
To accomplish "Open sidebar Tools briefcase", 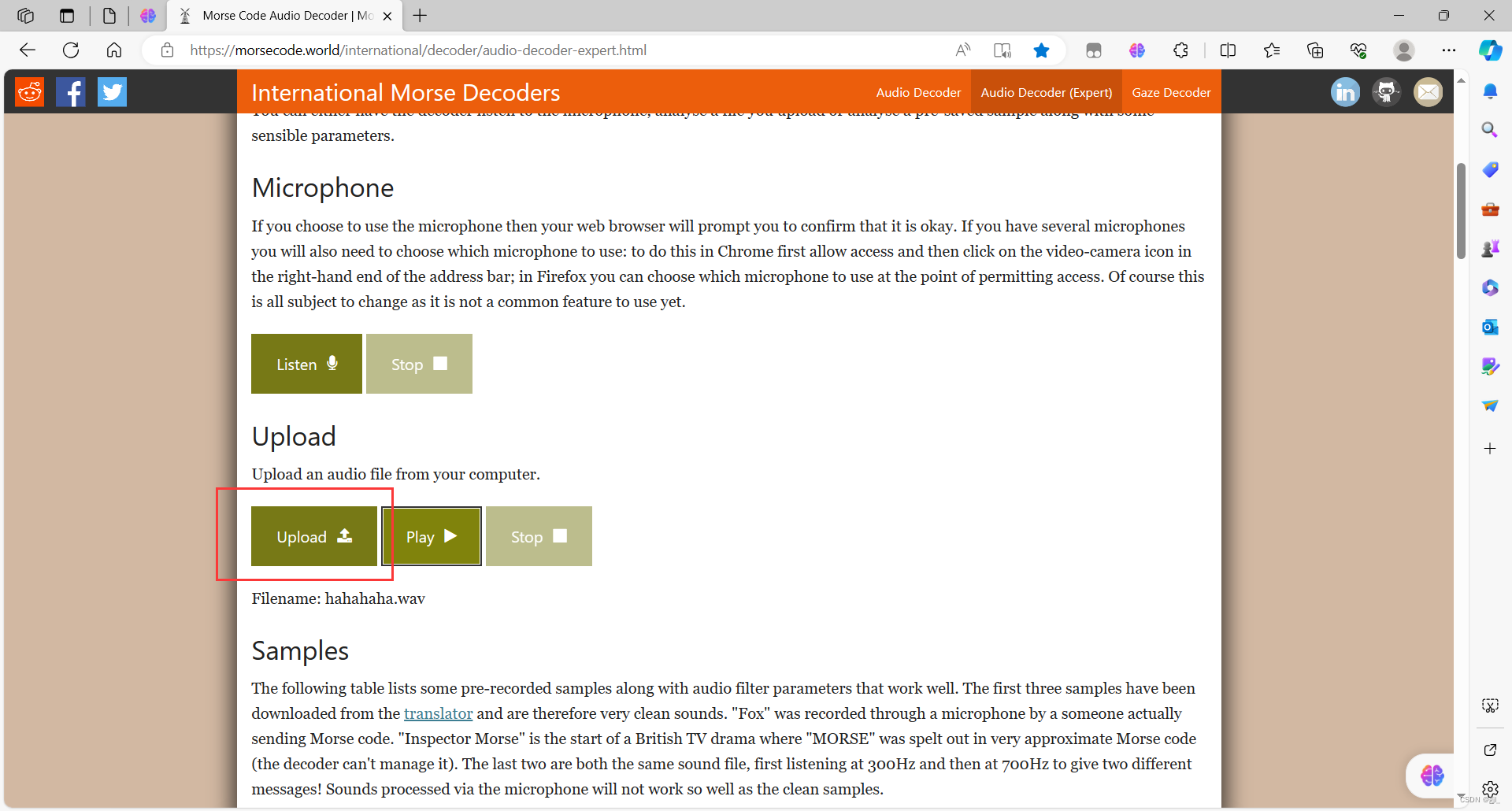I will click(x=1490, y=209).
